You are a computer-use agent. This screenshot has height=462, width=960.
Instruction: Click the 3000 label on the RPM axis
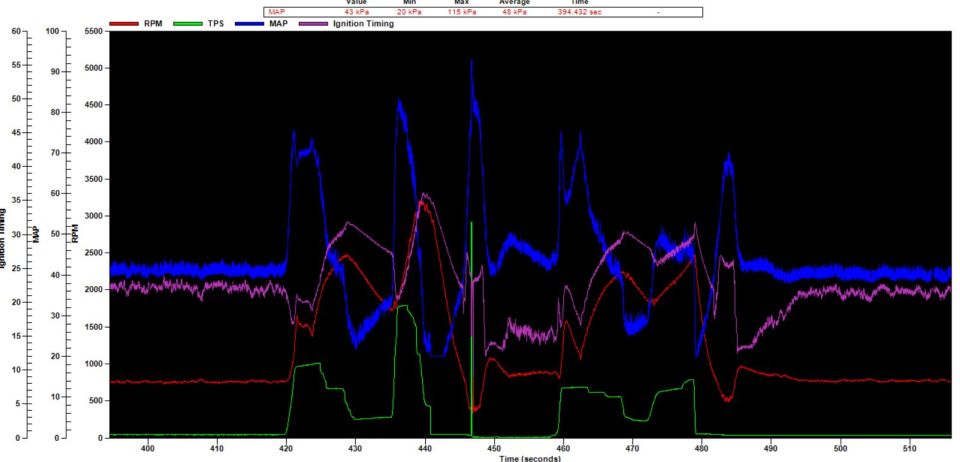pos(94,216)
